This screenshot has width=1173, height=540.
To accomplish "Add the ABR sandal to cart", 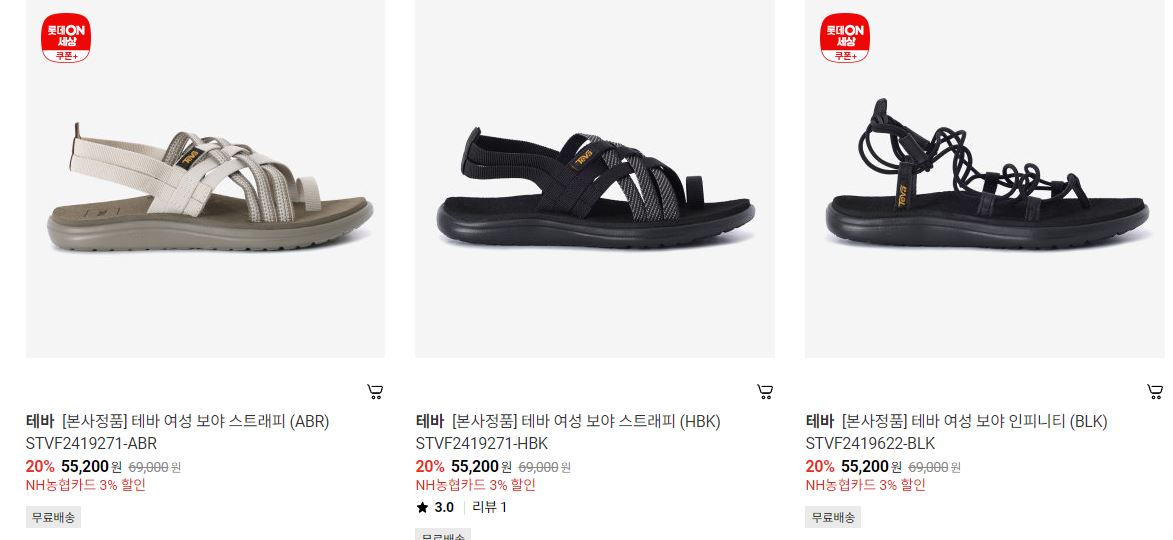I will click(376, 391).
